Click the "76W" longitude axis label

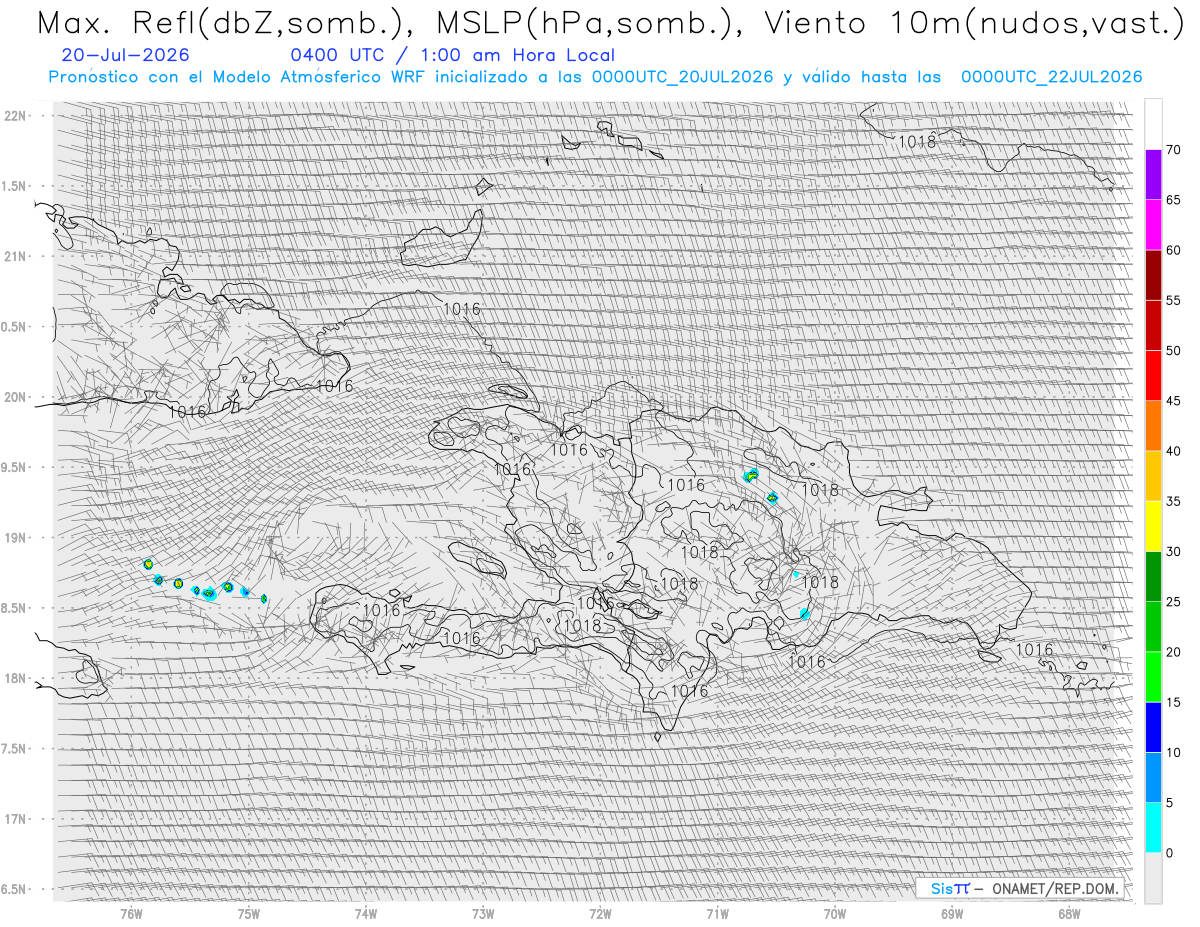pos(131,914)
